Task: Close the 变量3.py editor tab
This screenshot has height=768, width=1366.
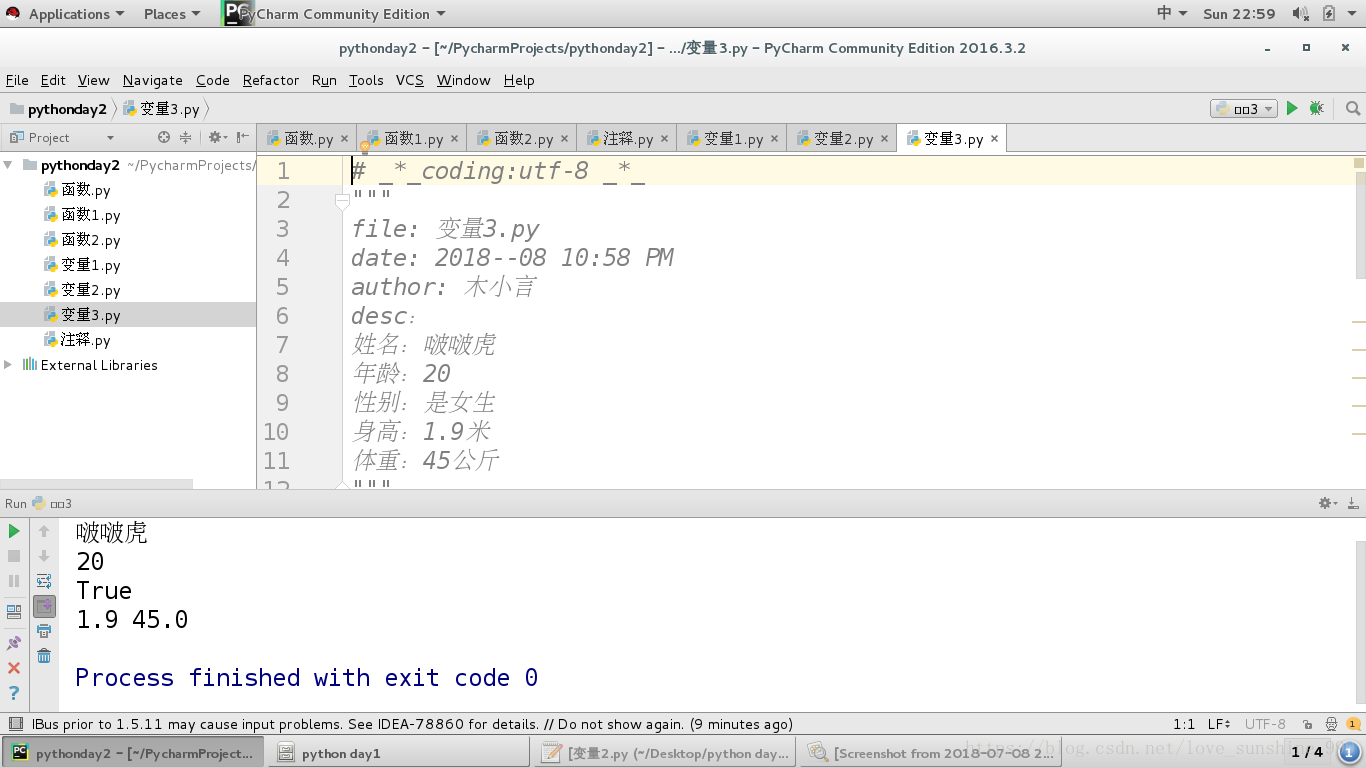Action: (994, 139)
